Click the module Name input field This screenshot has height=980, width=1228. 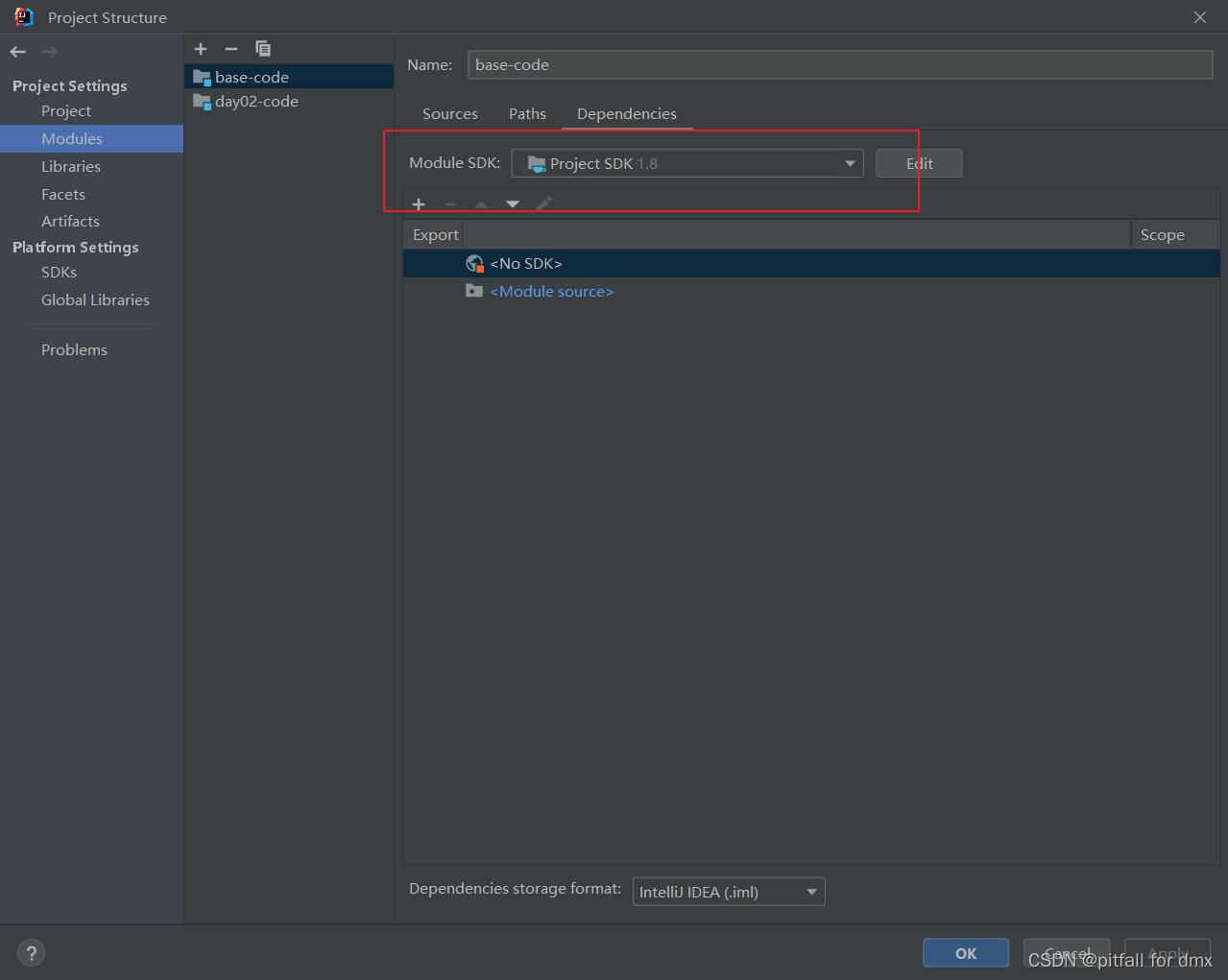coord(840,64)
